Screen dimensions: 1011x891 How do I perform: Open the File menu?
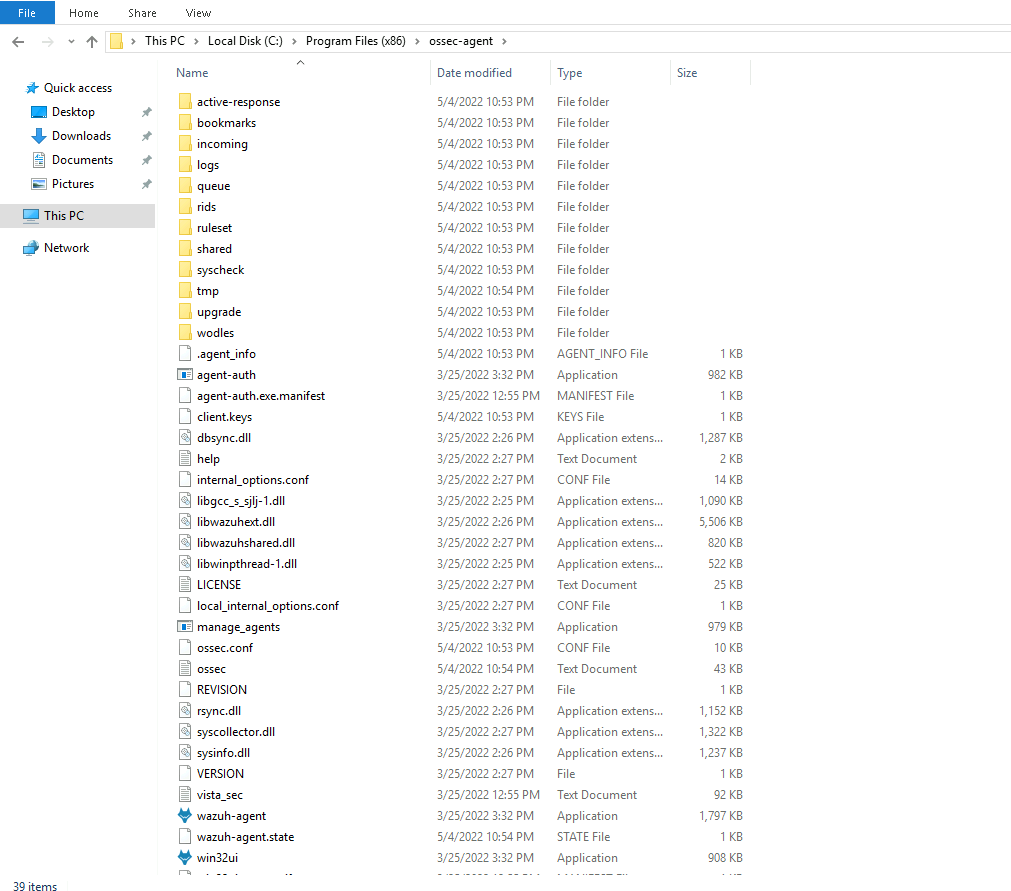pos(27,12)
